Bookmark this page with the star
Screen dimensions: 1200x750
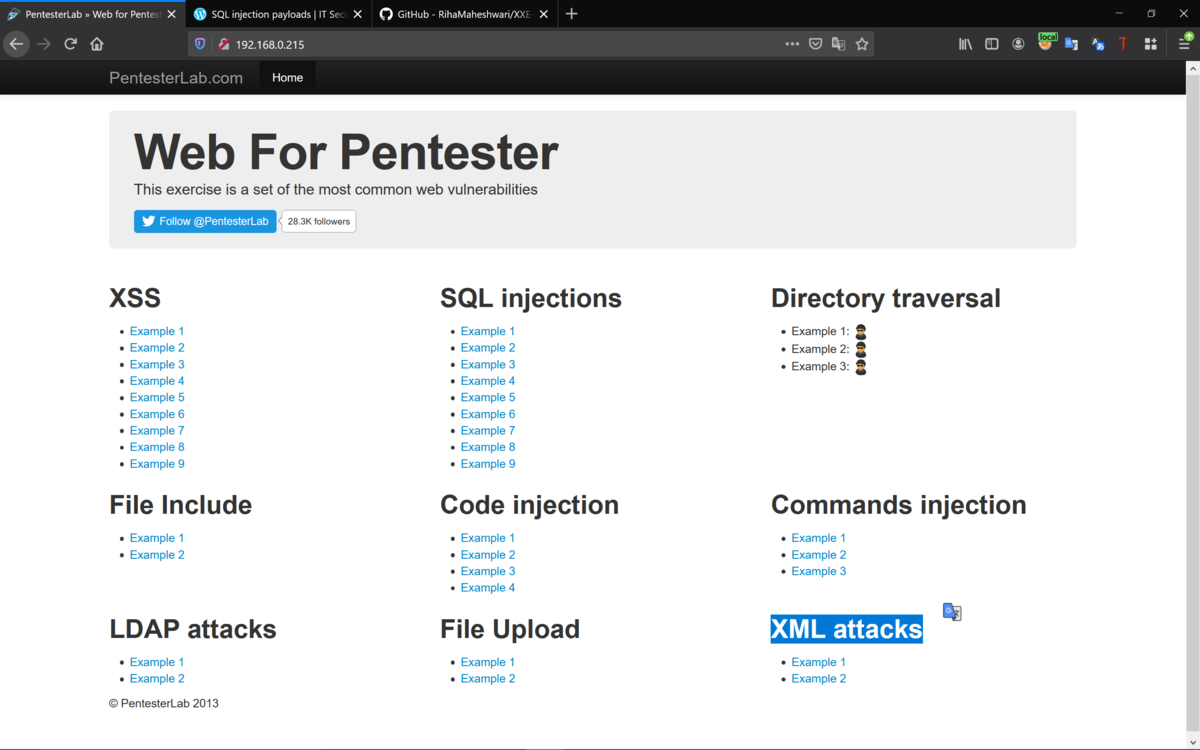tap(862, 44)
